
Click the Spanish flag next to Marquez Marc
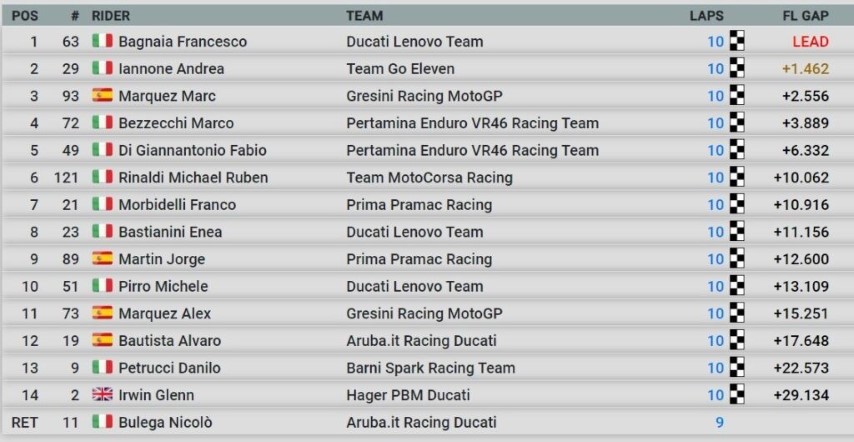click(x=102, y=96)
